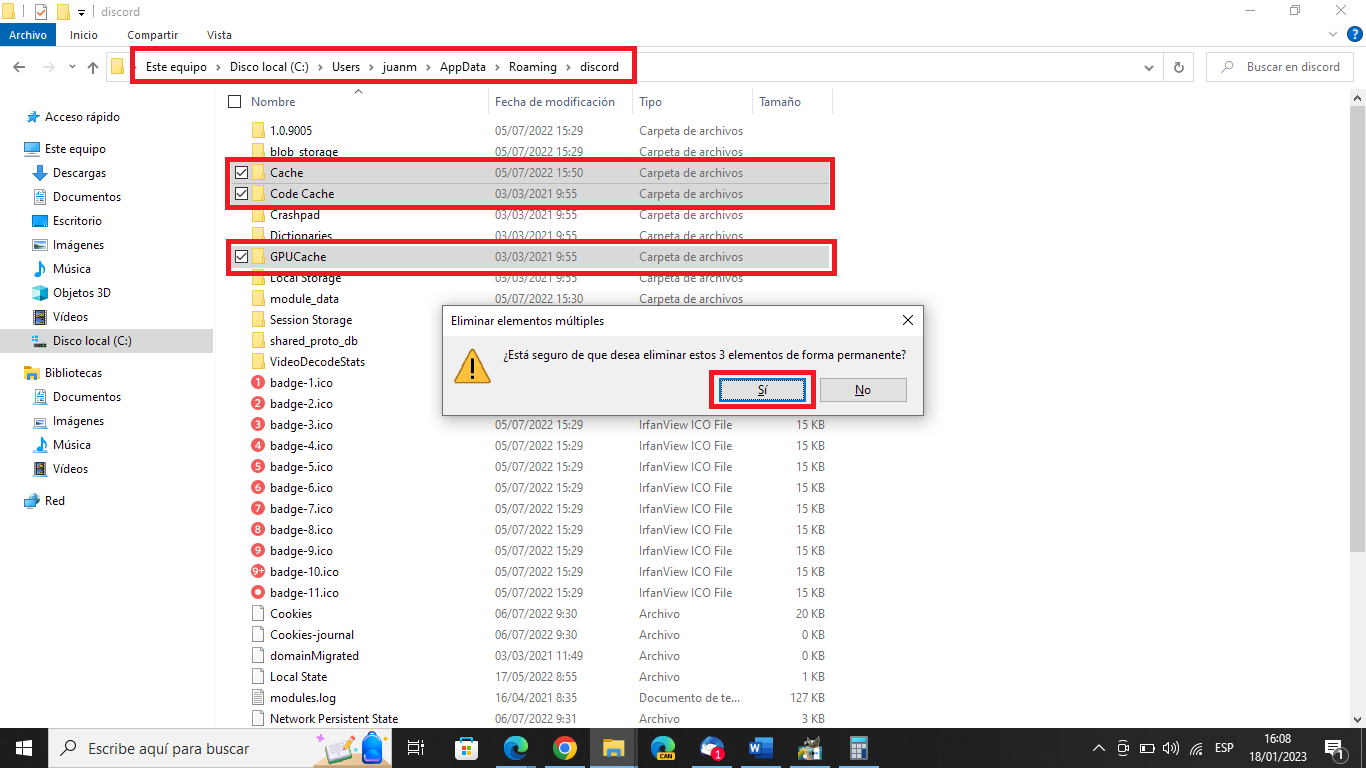Open the Edge Canary icon in the taskbar
Image resolution: width=1366 pixels, height=768 pixels.
click(x=663, y=747)
